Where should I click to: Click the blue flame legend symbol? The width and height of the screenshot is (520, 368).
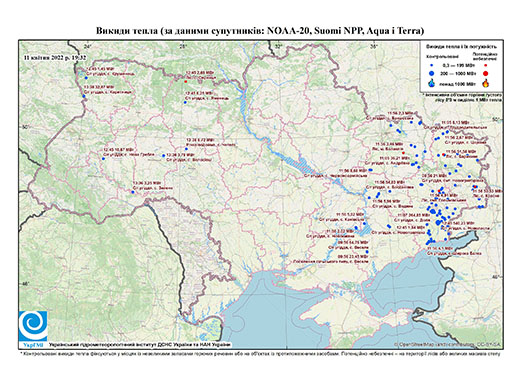pyautogui.click(x=432, y=83)
